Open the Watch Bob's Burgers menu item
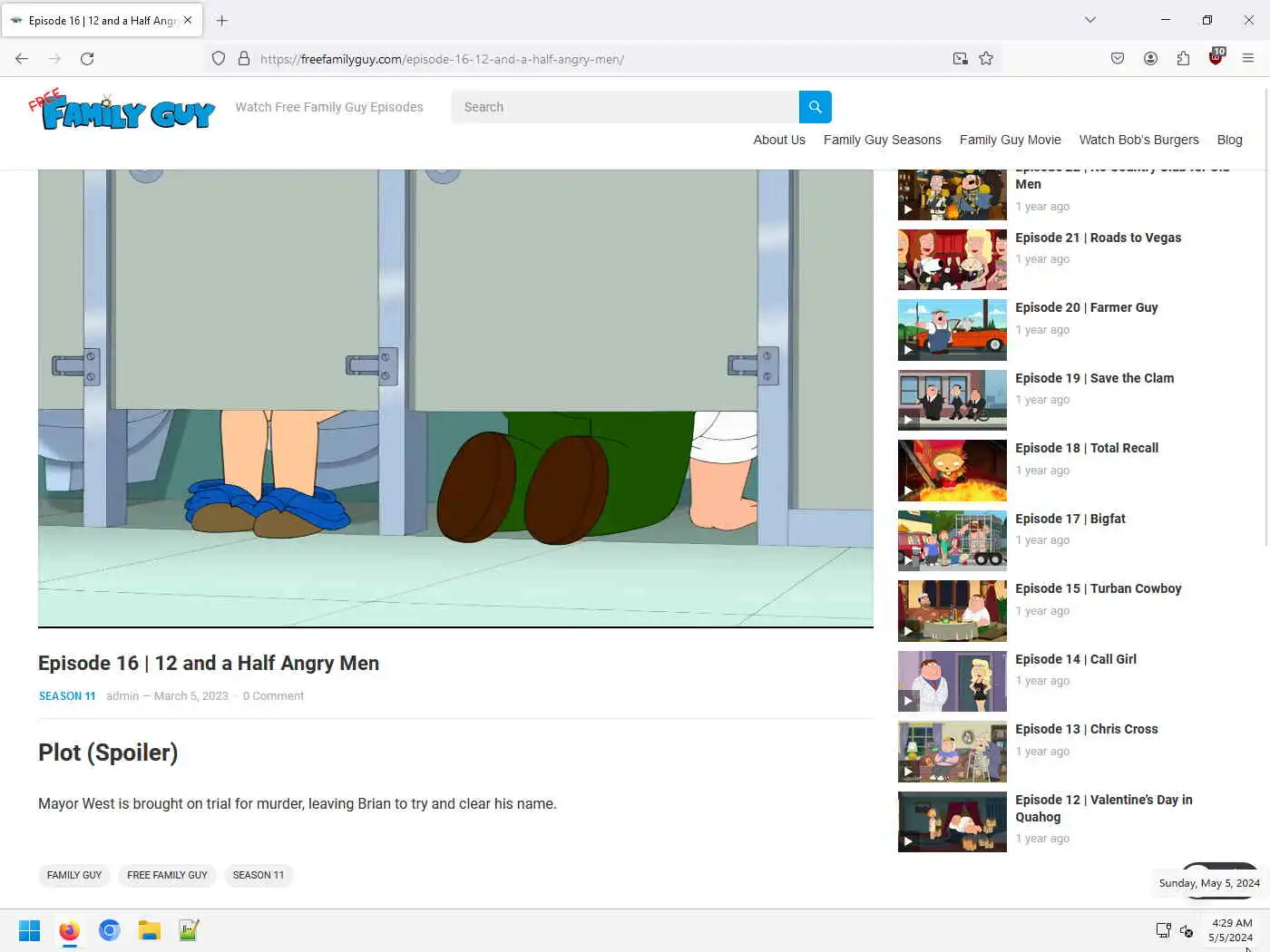 [x=1139, y=140]
